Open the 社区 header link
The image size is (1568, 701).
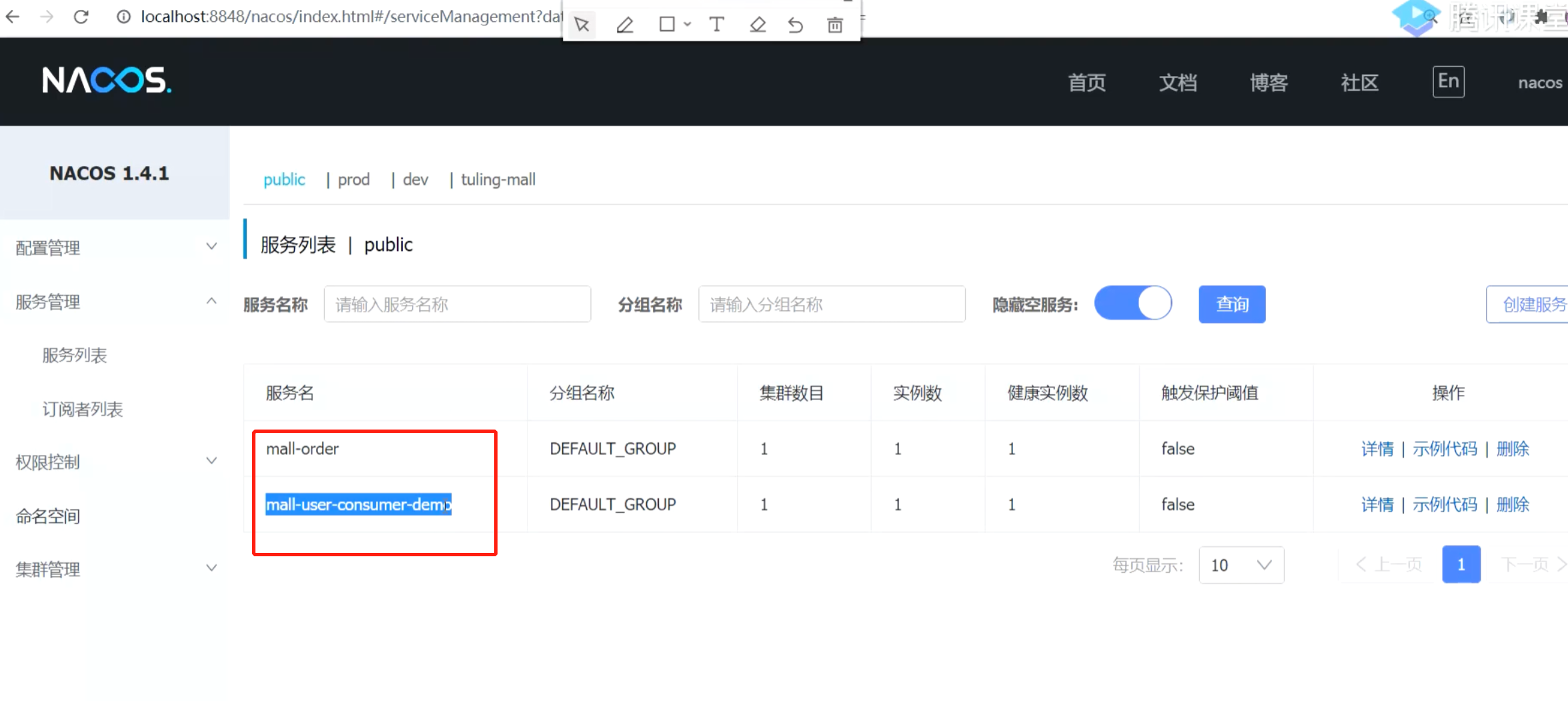pyautogui.click(x=1359, y=83)
